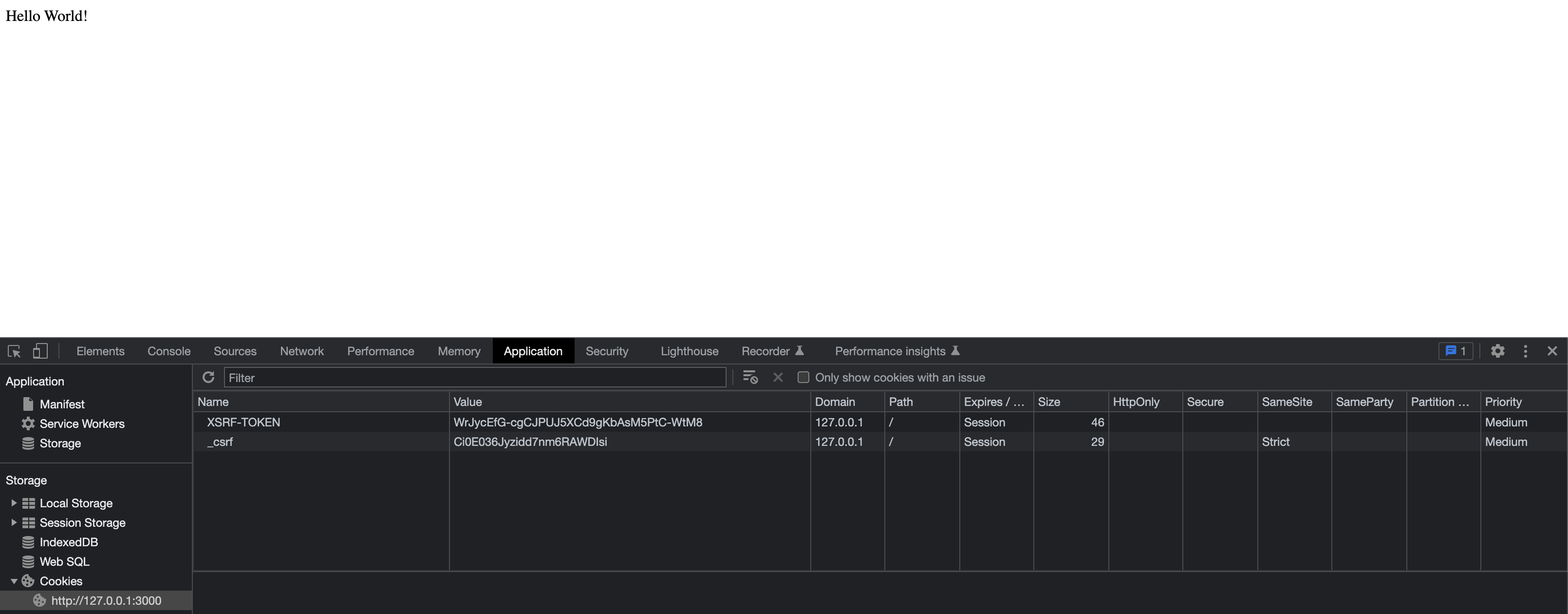Open the console messages badge

coord(1455,351)
